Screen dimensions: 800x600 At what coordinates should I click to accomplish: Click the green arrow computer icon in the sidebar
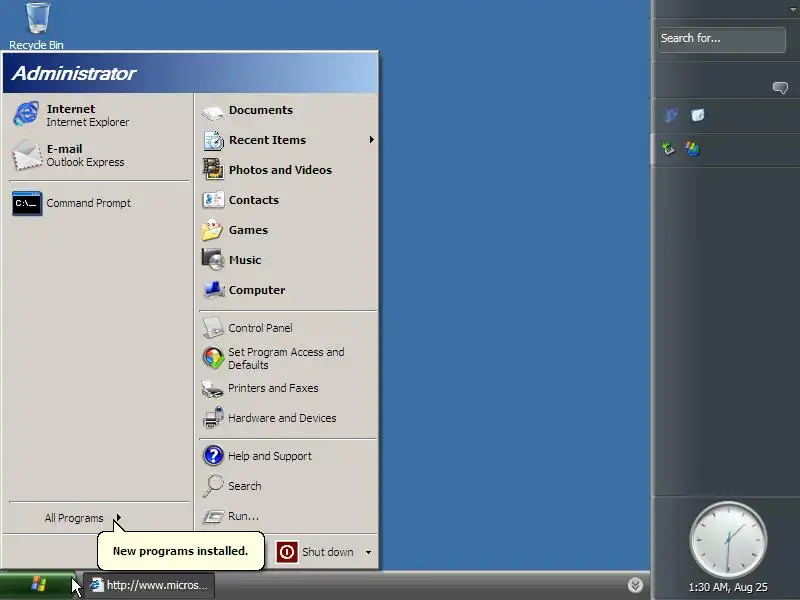[x=668, y=148]
